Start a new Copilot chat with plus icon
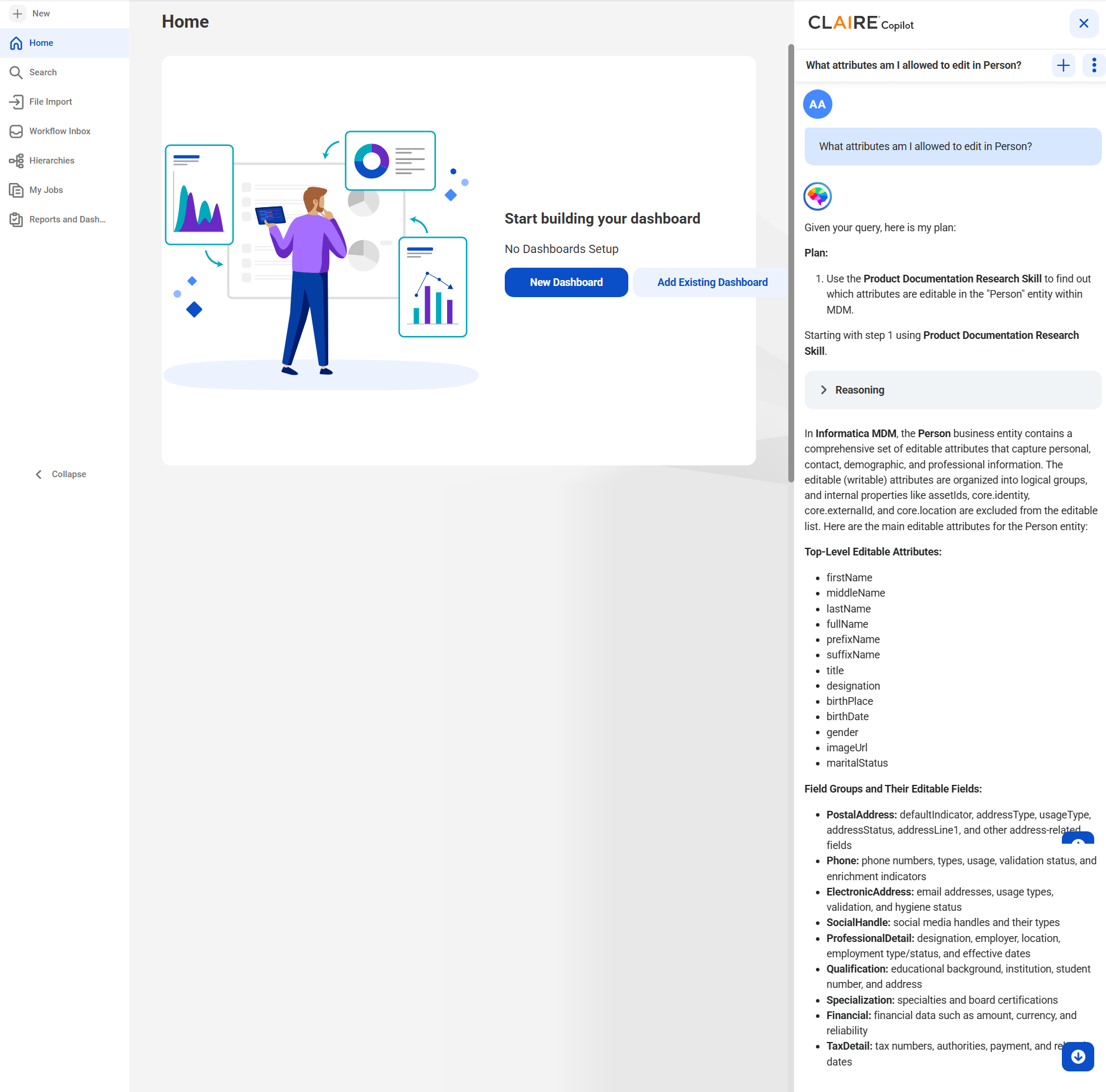The height and width of the screenshot is (1092, 1106). point(1063,65)
